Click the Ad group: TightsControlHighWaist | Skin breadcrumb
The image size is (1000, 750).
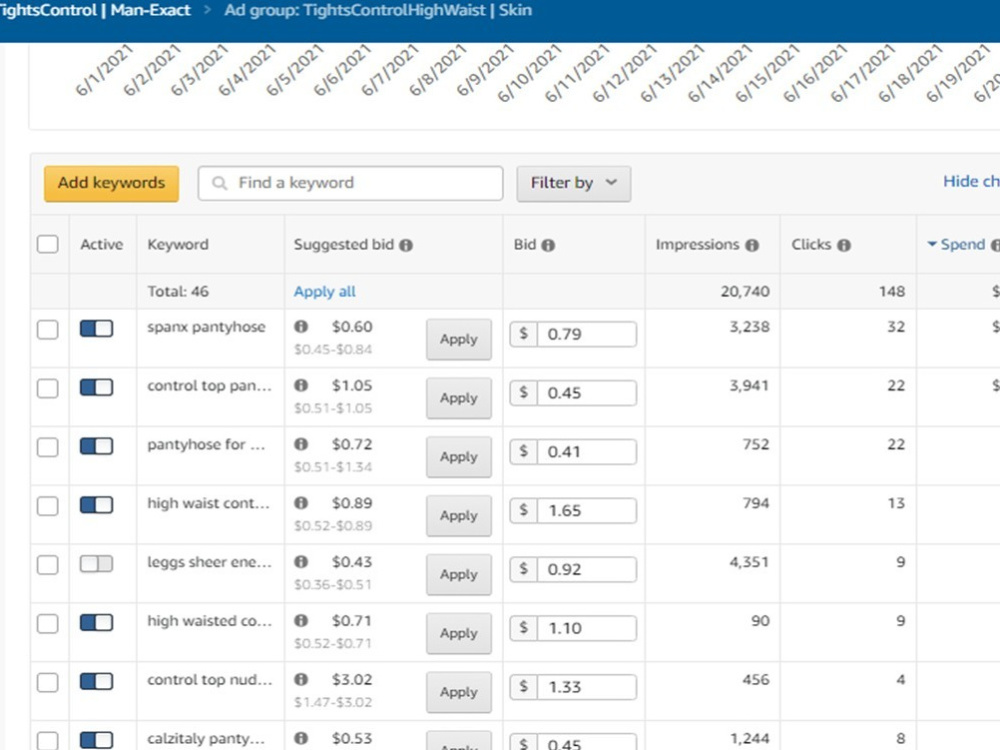(378, 10)
